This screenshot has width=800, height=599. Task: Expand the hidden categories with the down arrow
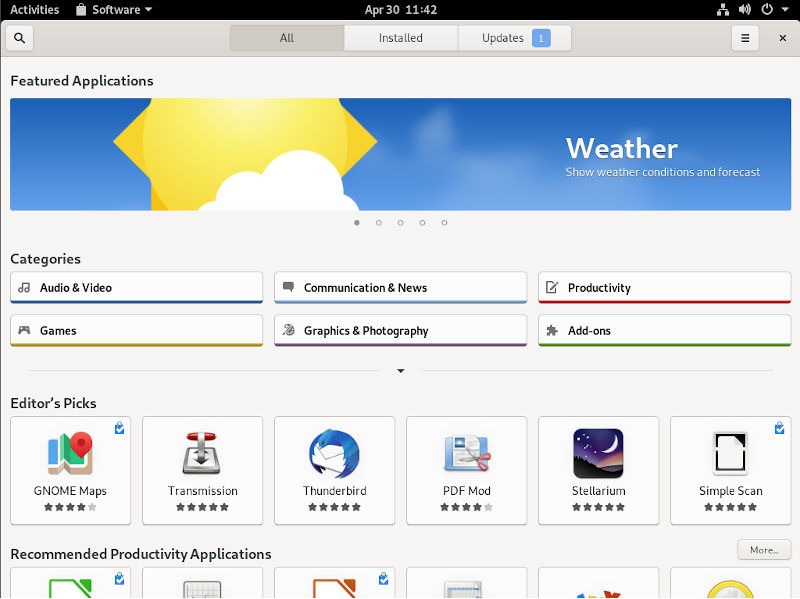pyautogui.click(x=400, y=370)
